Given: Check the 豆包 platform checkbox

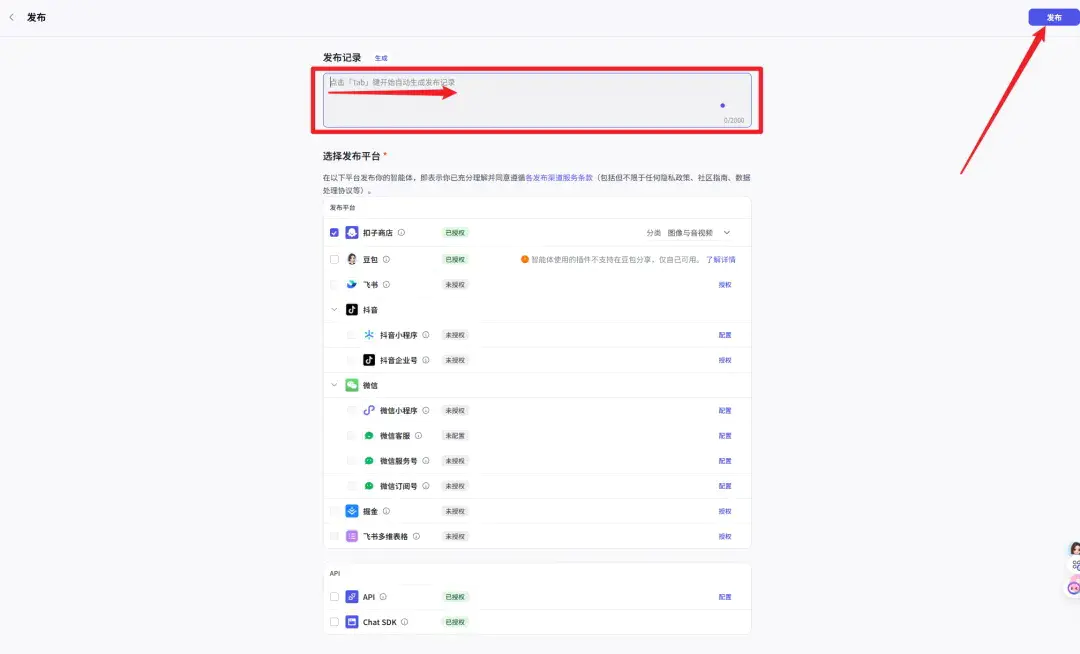Looking at the screenshot, I should click(x=334, y=260).
